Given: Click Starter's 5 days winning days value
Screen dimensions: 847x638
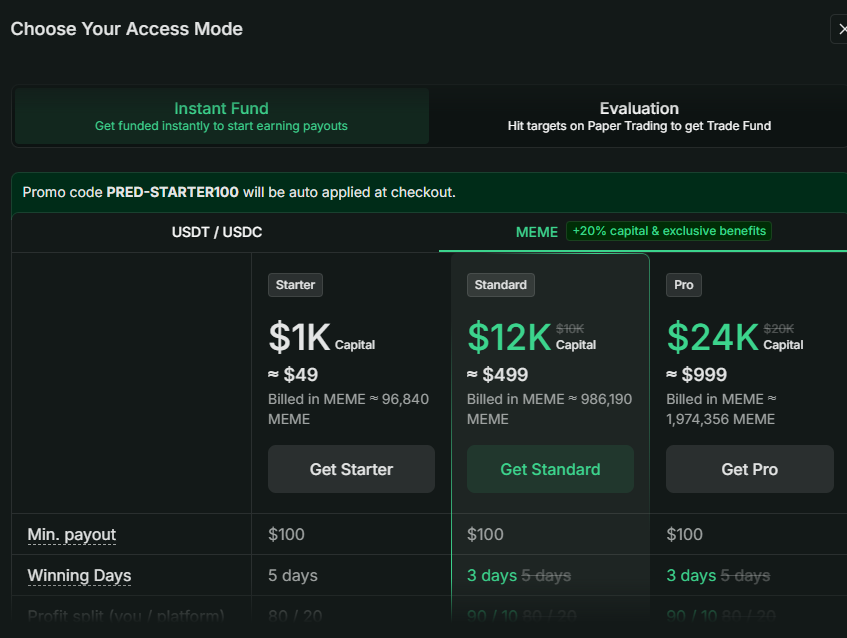Looking at the screenshot, I should [x=293, y=575].
